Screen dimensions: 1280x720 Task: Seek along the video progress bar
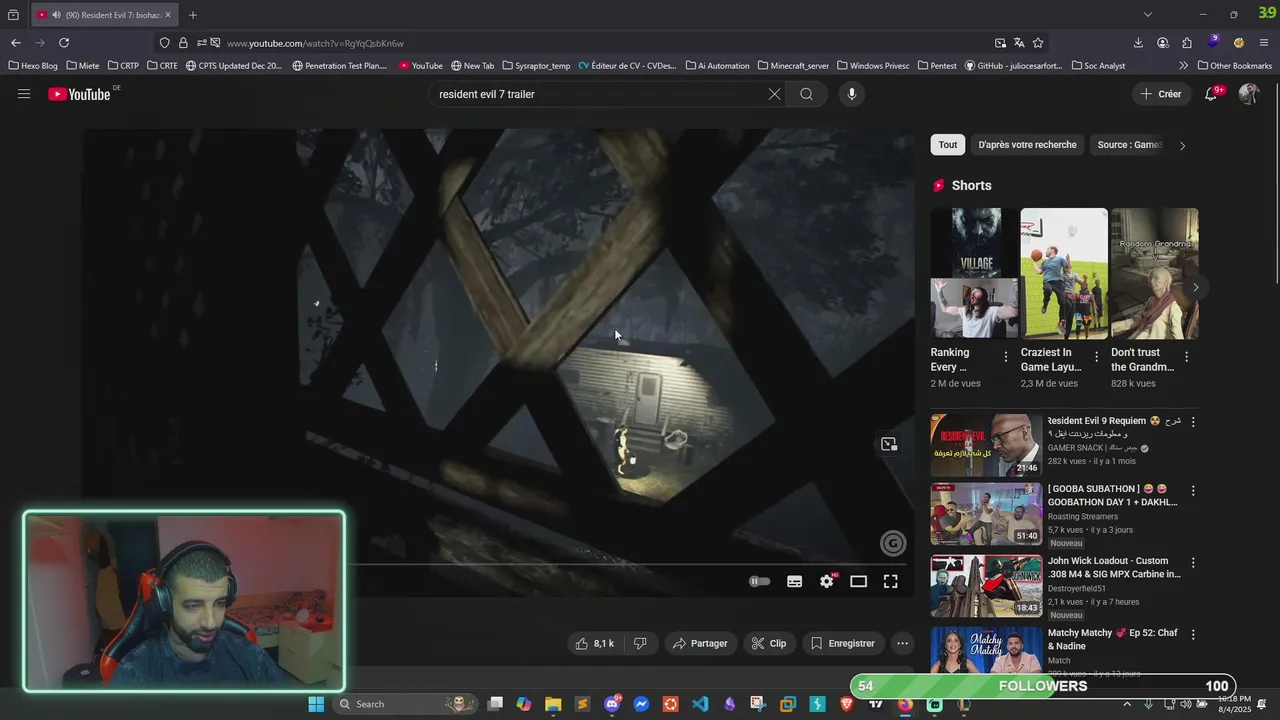[498, 564]
